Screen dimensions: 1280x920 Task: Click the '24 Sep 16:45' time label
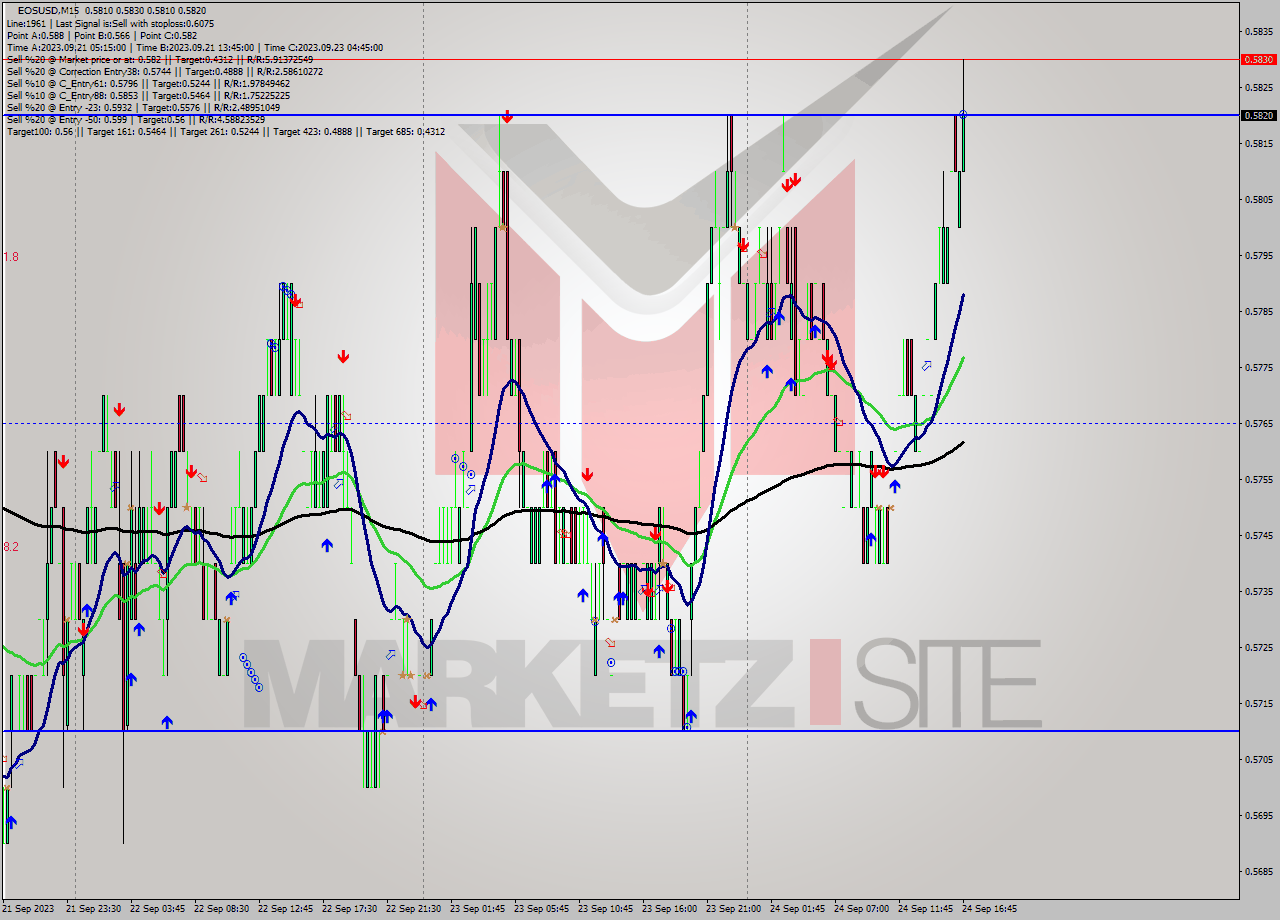tap(989, 909)
